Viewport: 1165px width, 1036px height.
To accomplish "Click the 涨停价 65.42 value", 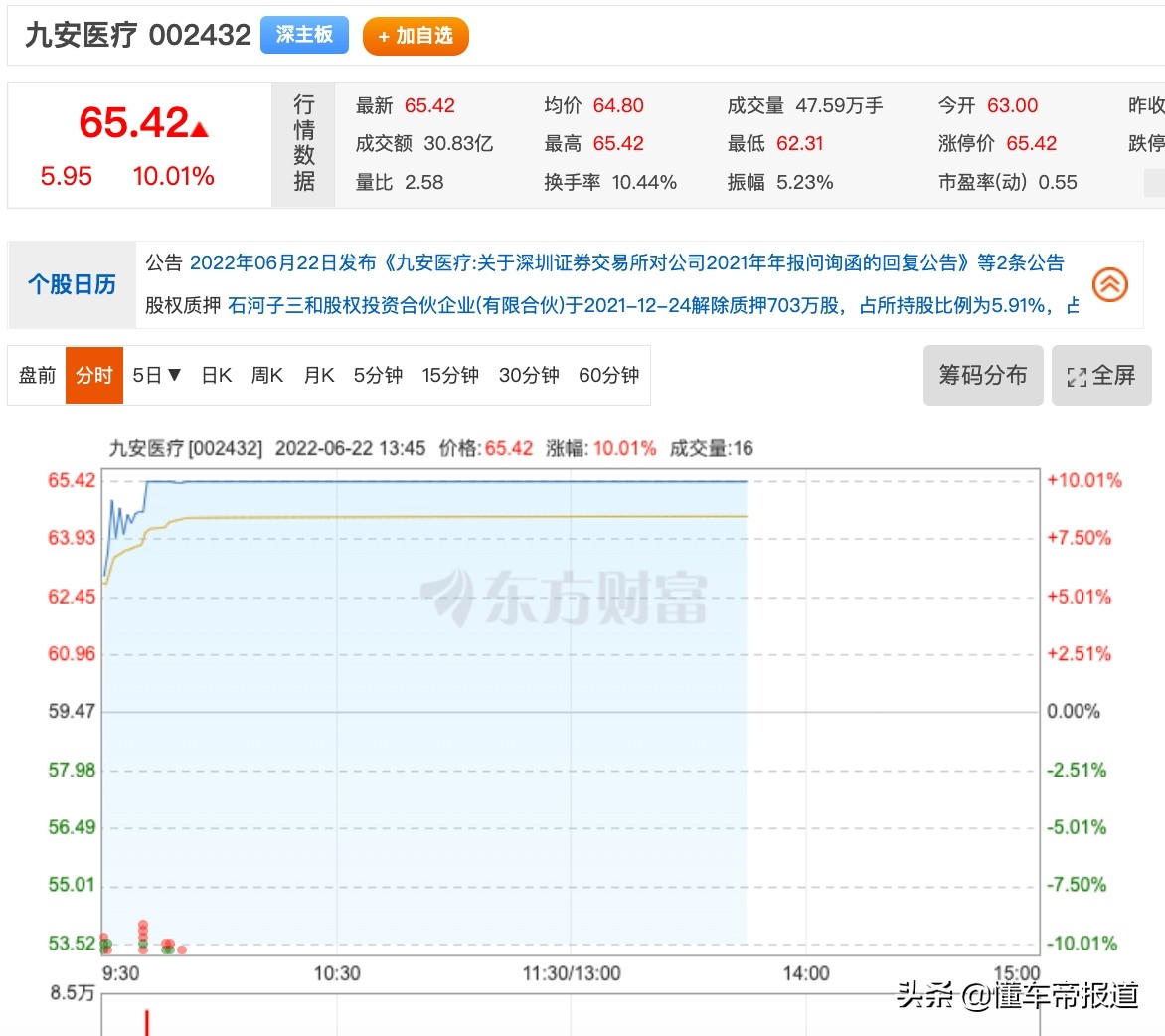I will point(1031,143).
